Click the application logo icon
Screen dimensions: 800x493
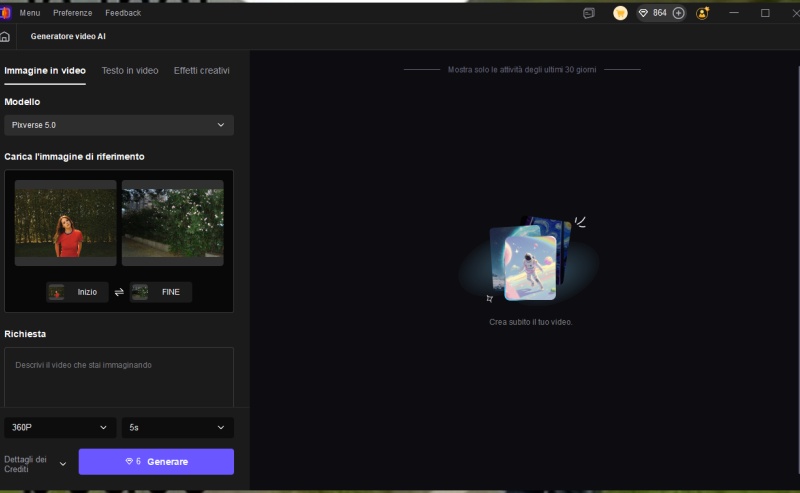point(4,13)
